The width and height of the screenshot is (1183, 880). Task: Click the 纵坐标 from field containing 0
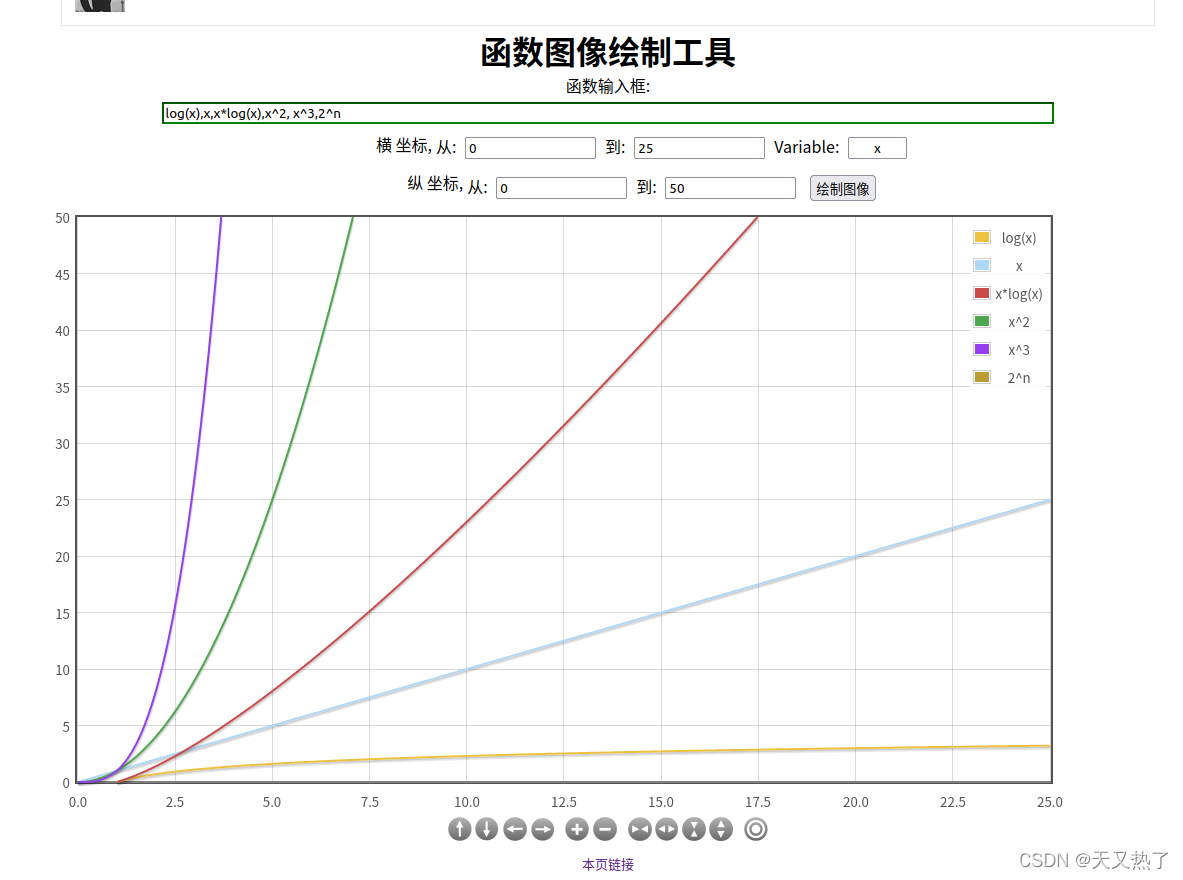coord(561,188)
